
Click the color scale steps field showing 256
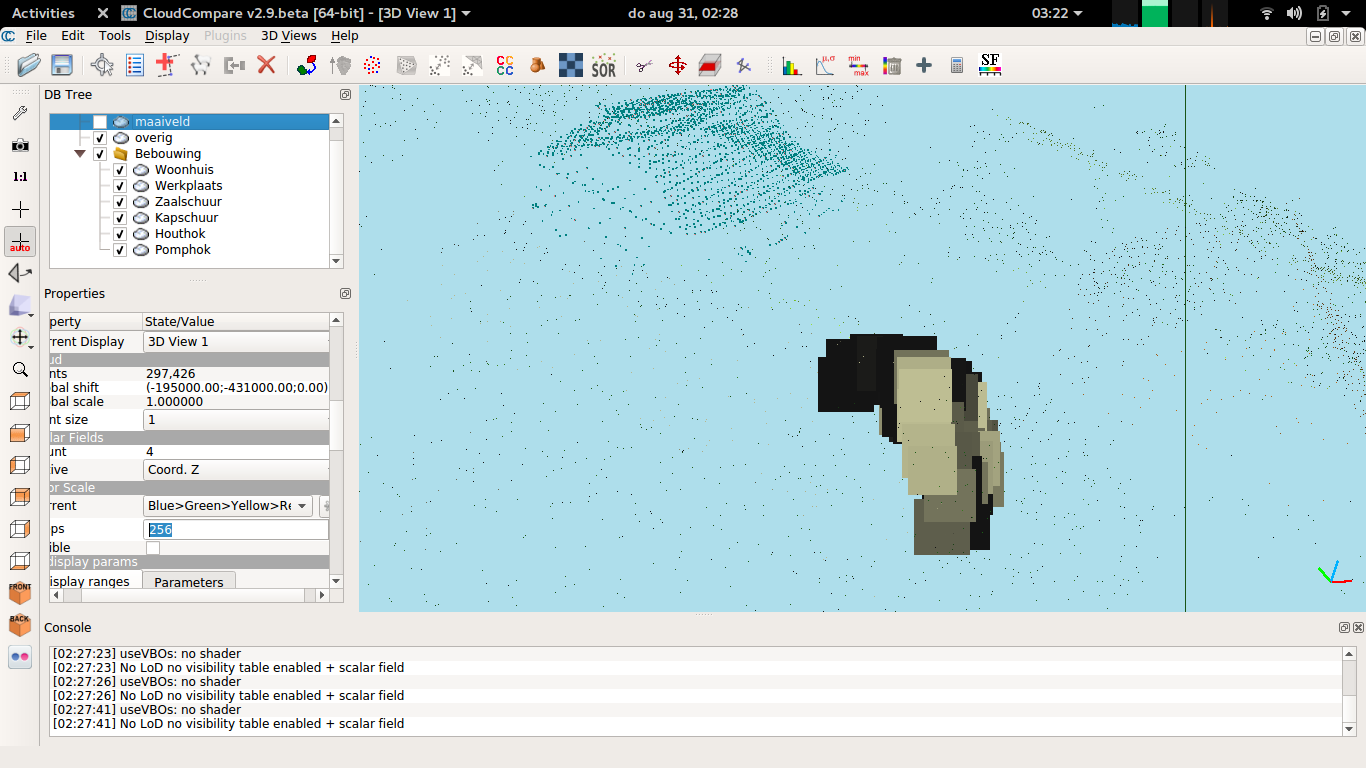pyautogui.click(x=236, y=530)
